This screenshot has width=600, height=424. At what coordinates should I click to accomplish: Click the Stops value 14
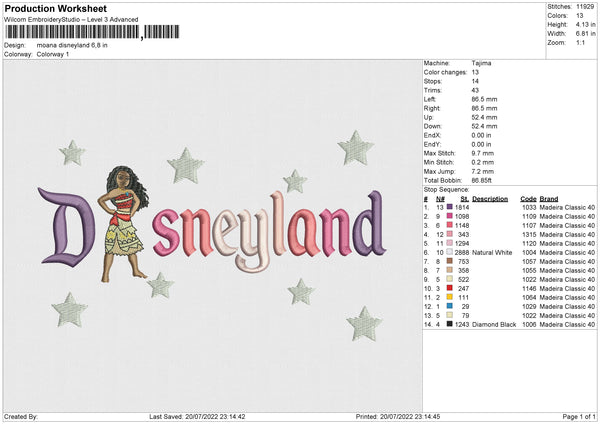(x=475, y=81)
